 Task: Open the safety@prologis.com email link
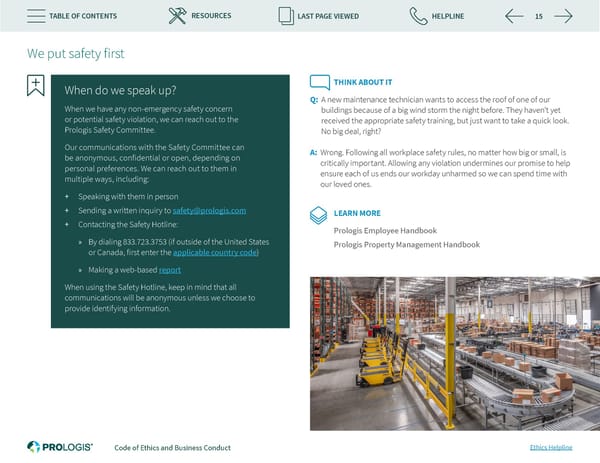[209, 211]
